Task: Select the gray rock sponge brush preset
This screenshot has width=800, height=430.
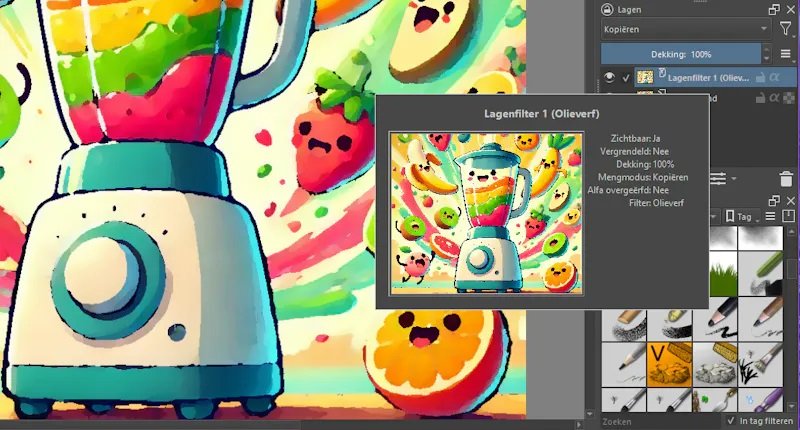Action: (x=715, y=364)
